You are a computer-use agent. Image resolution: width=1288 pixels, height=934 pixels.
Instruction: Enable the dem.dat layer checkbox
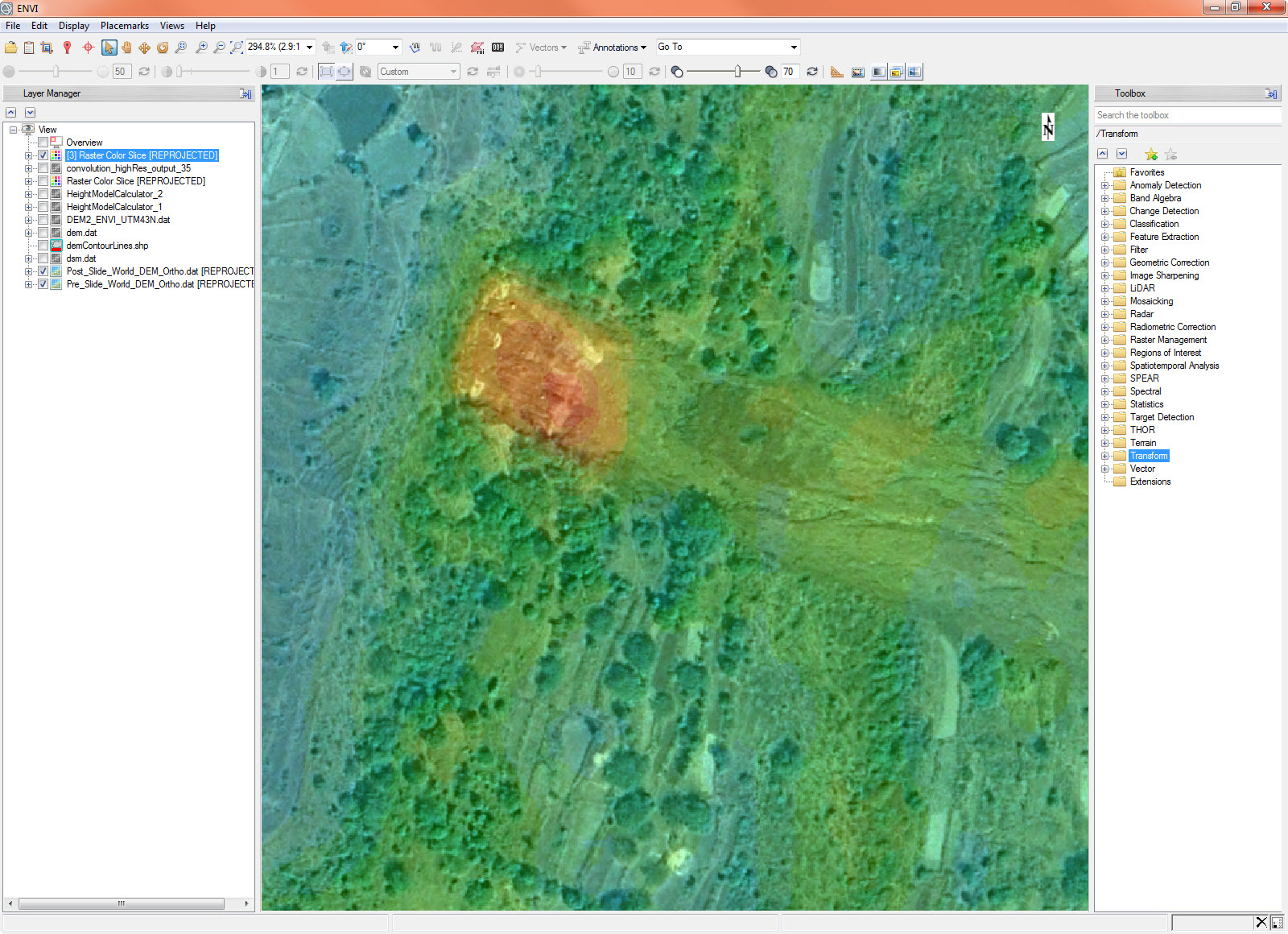(43, 233)
